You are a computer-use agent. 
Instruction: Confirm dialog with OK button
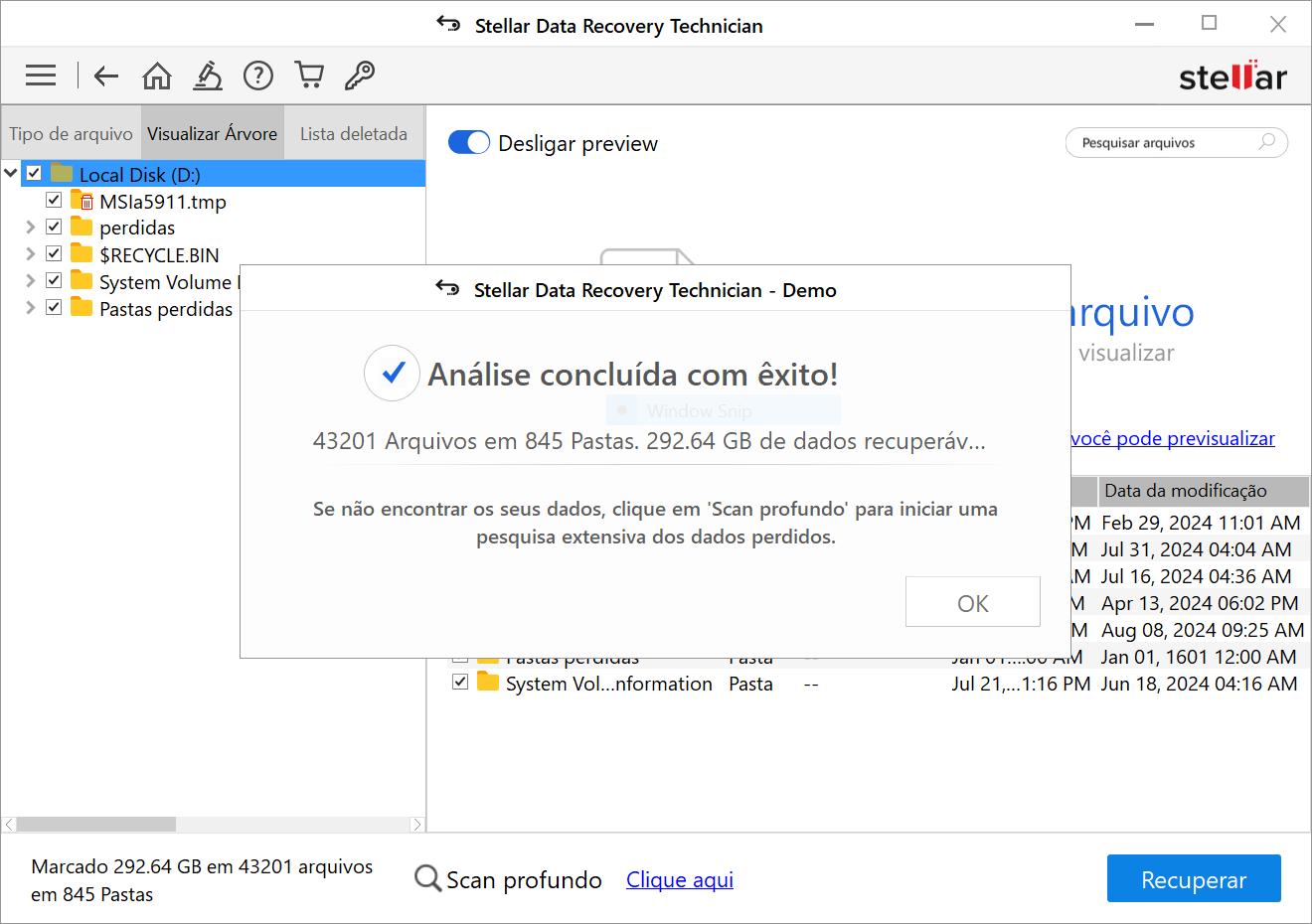(973, 602)
